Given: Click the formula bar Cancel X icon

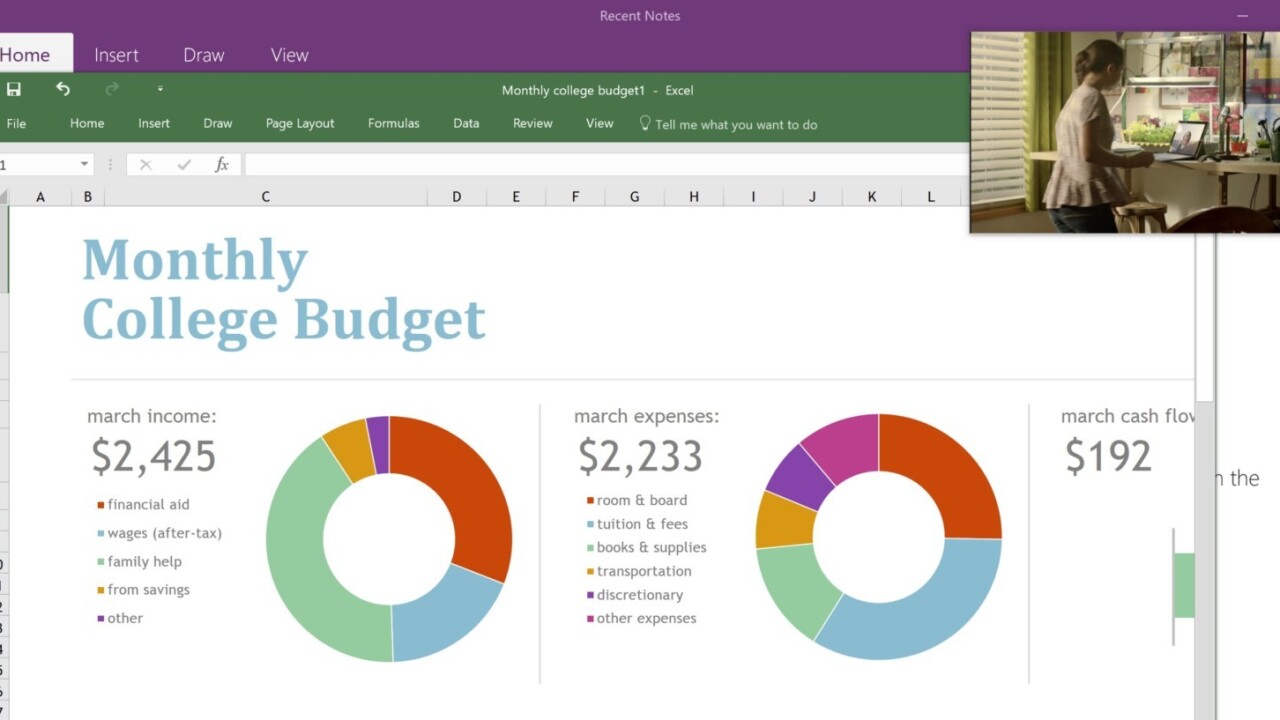Looking at the screenshot, I should click(146, 165).
